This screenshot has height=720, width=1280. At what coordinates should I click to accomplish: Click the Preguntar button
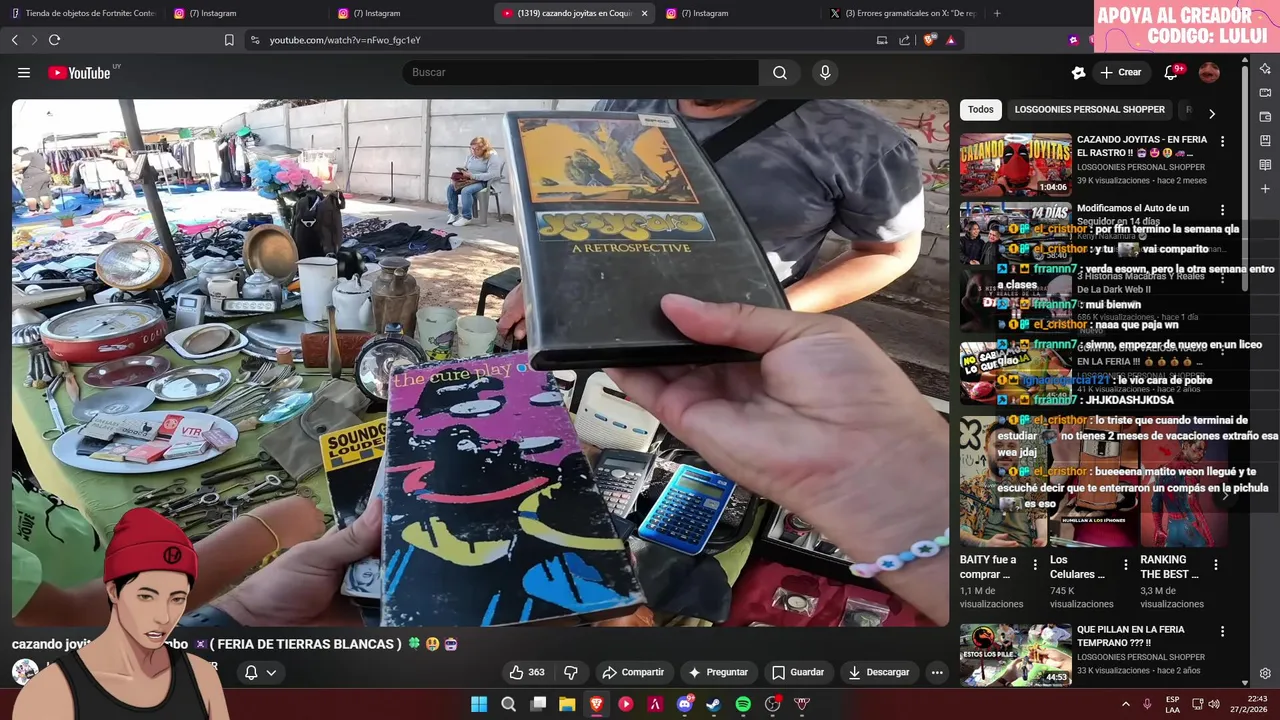click(717, 672)
